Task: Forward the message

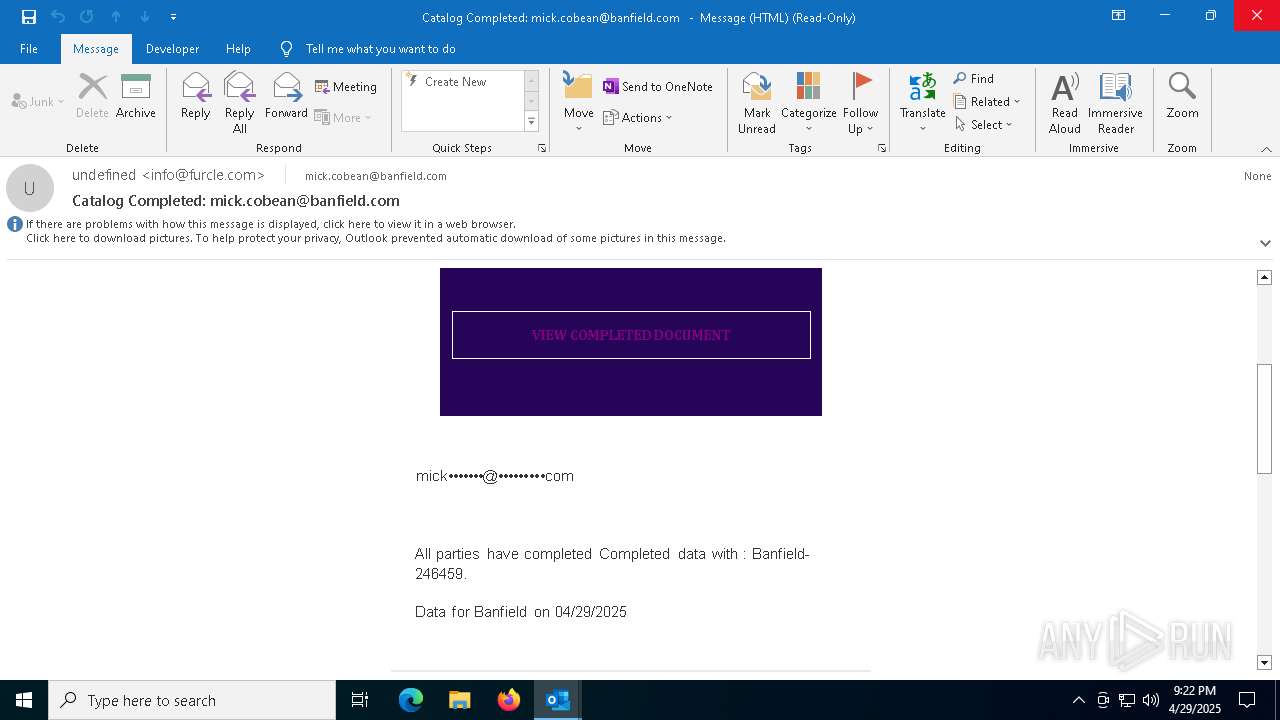Action: point(286,96)
